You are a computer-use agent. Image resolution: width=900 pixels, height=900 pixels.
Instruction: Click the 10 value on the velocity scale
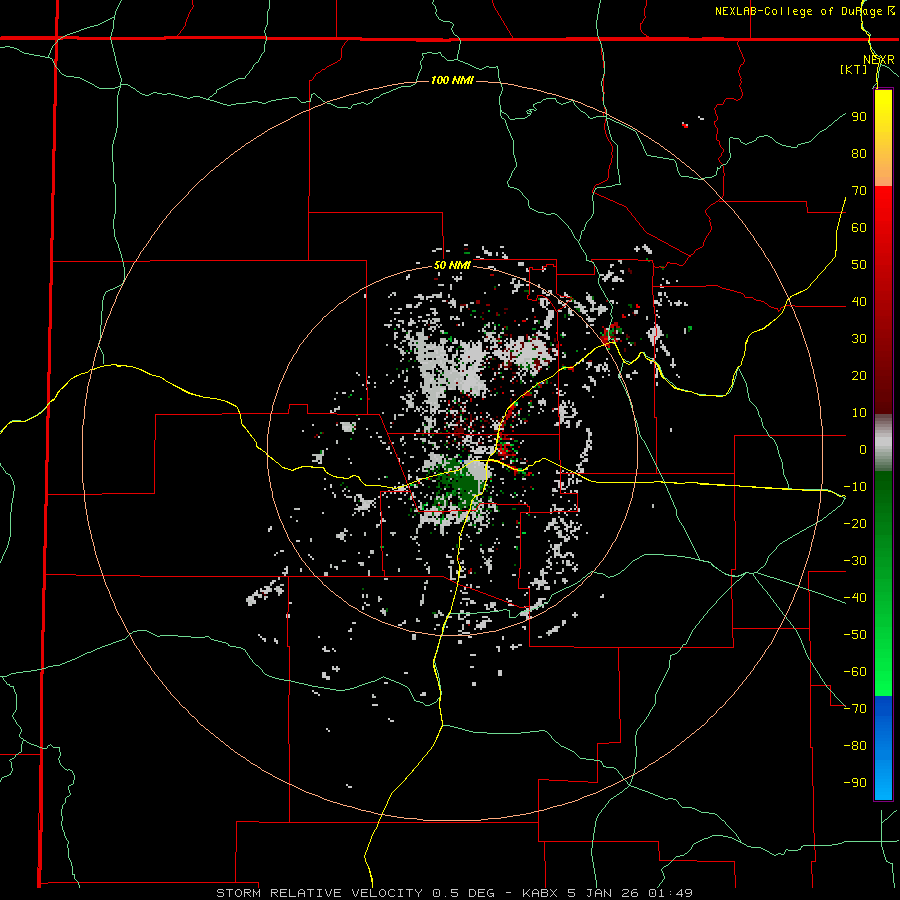859,413
